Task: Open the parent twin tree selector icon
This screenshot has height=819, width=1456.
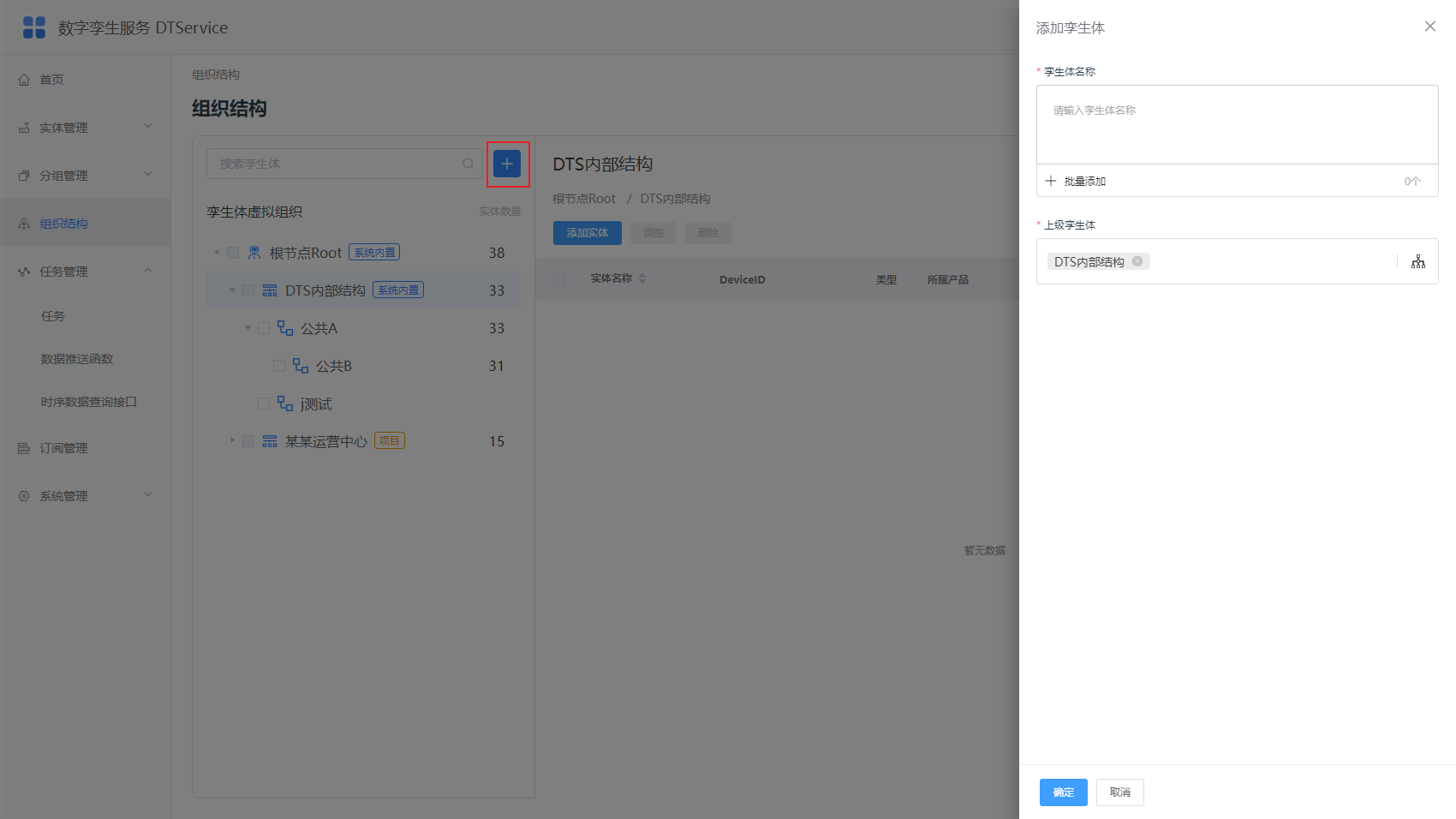Action: pos(1418,261)
